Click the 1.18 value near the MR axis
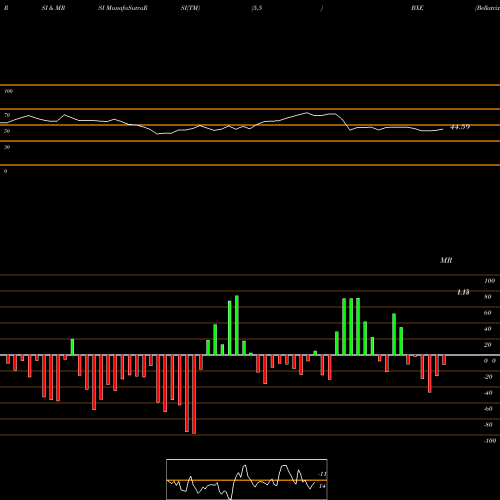Viewport: 500px width, 500px height. click(x=463, y=292)
